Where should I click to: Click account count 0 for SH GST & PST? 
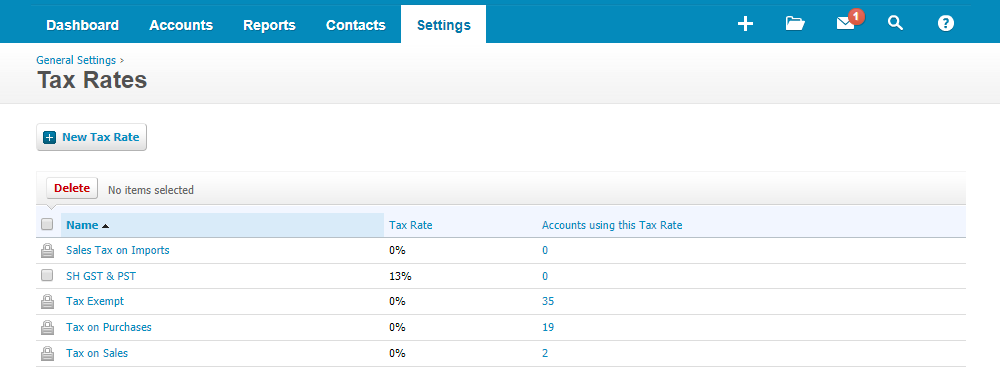click(545, 276)
